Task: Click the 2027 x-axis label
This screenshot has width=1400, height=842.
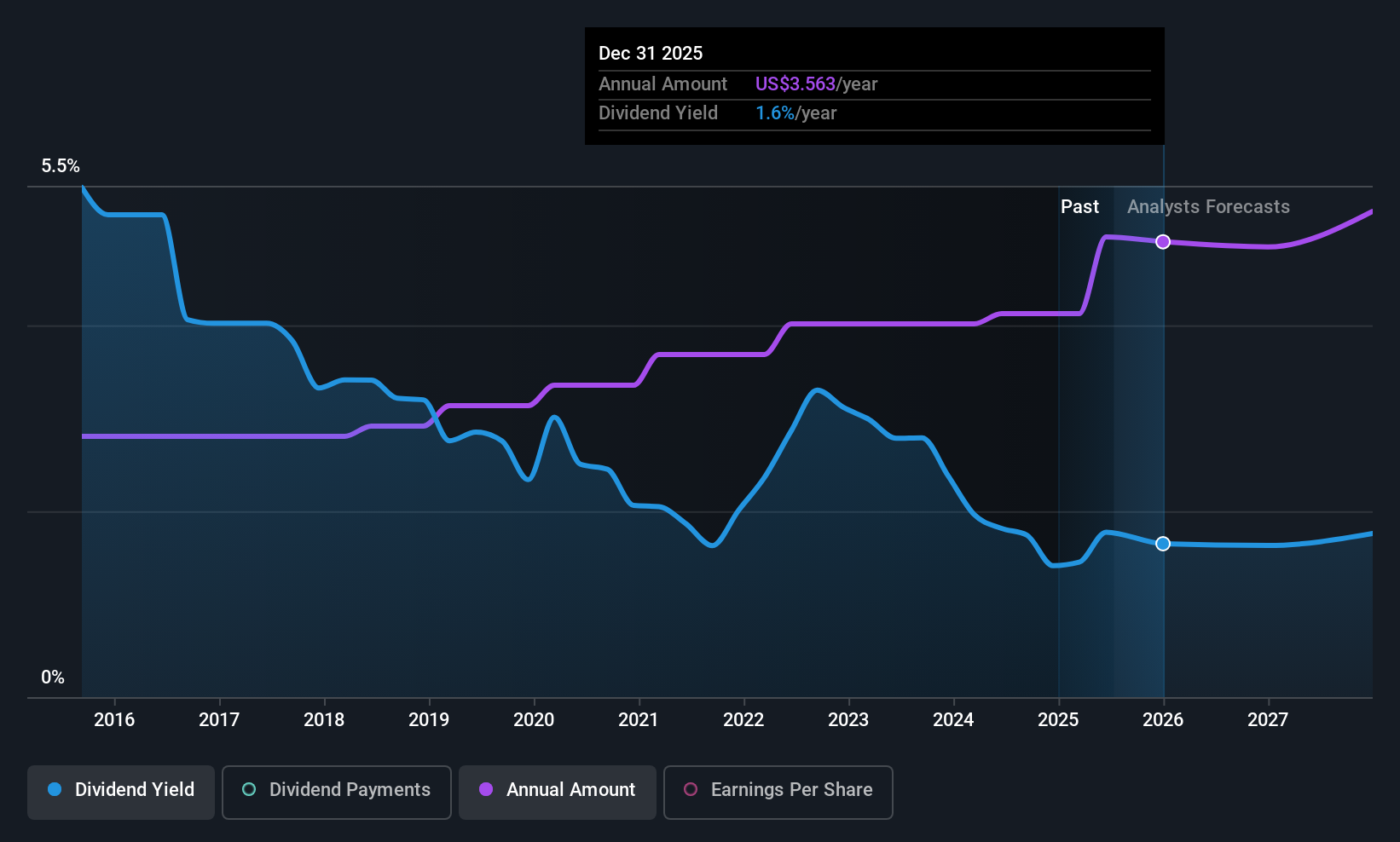Action: coord(1268,719)
